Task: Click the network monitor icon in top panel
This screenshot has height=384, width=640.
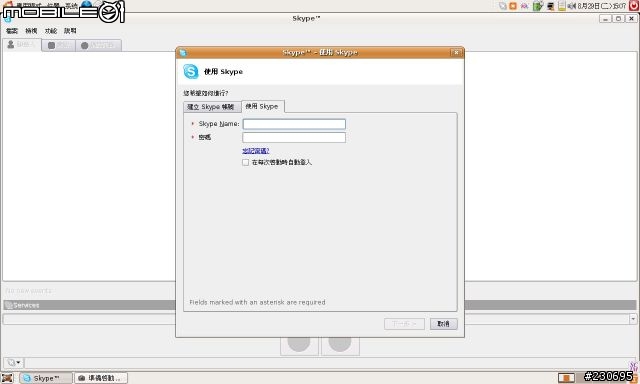Action: tap(551, 6)
